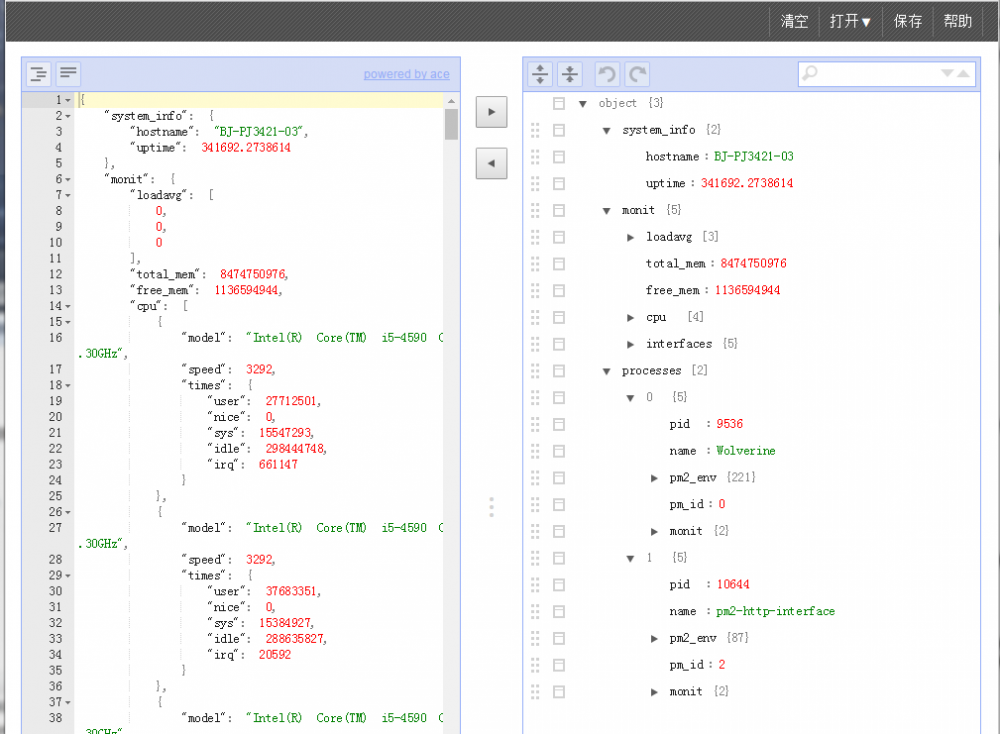The width and height of the screenshot is (1000, 734).
Task: Click the Format JSON indent icon
Action: pos(37,73)
